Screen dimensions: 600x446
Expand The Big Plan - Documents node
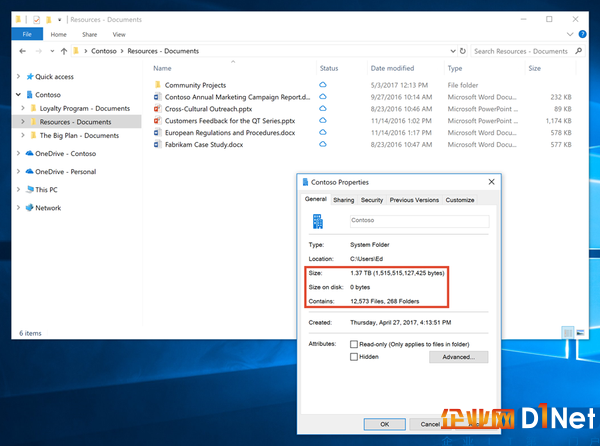pyautogui.click(x=23, y=135)
